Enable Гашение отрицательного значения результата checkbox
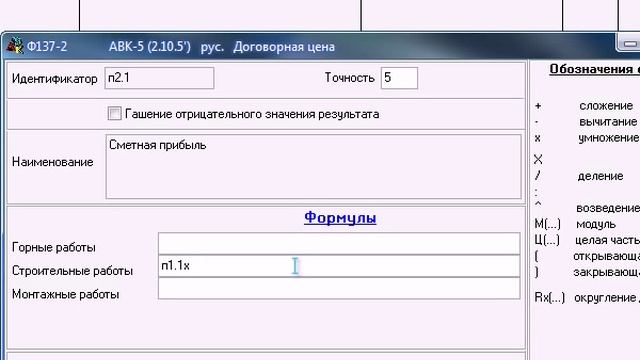 [x=115, y=113]
